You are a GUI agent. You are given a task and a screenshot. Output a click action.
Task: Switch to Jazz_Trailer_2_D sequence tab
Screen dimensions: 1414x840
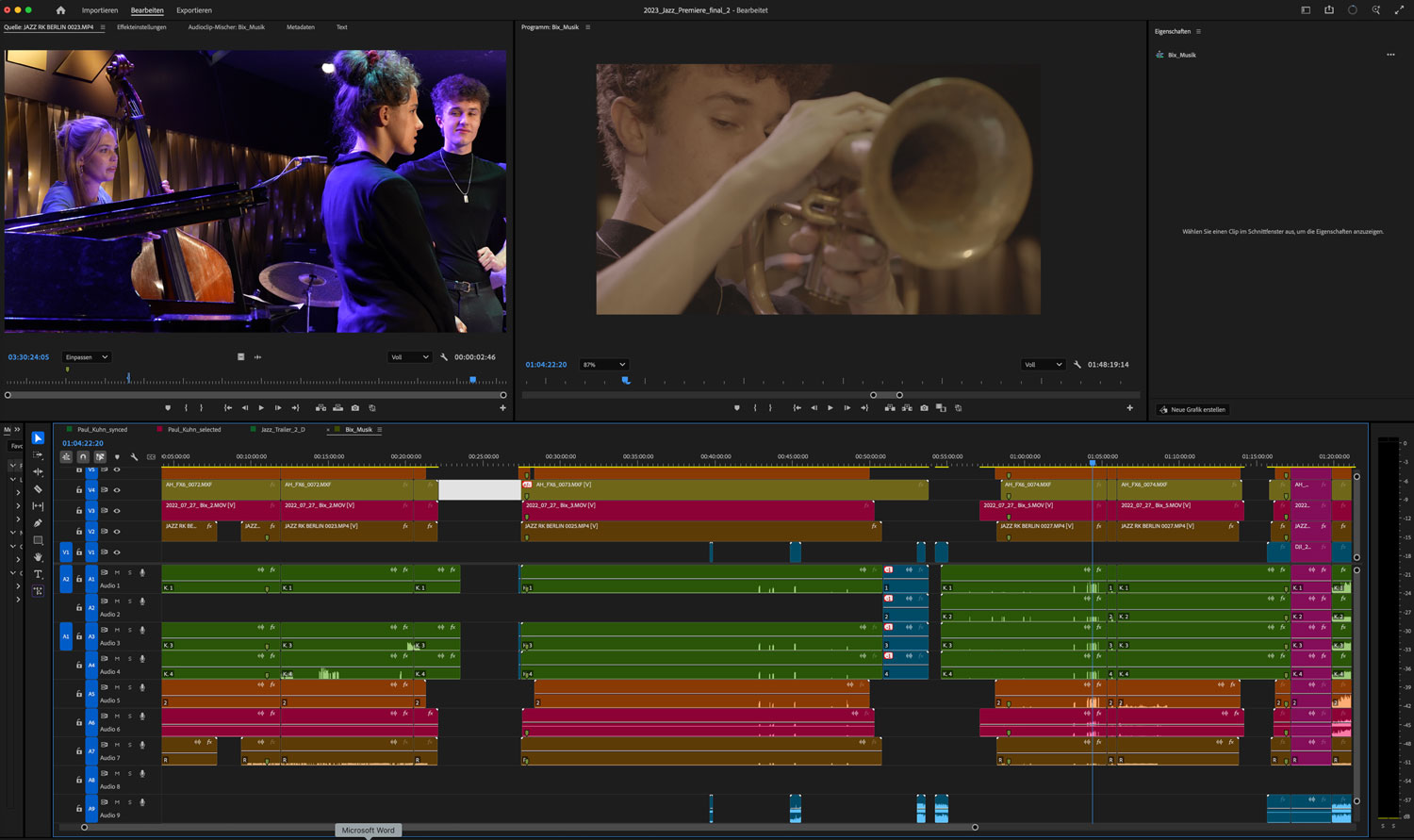(283, 430)
